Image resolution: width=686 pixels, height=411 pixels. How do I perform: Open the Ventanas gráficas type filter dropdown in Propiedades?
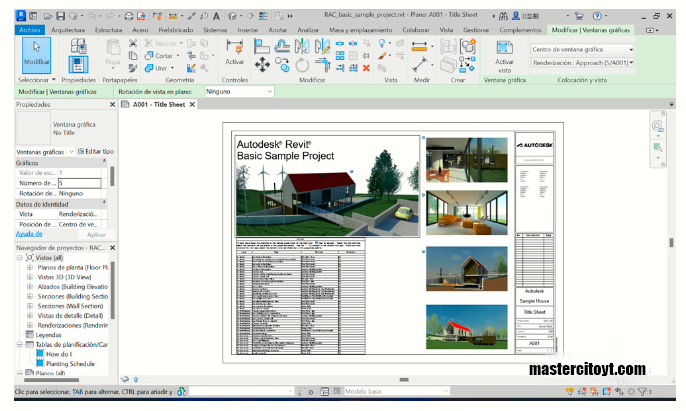point(46,152)
